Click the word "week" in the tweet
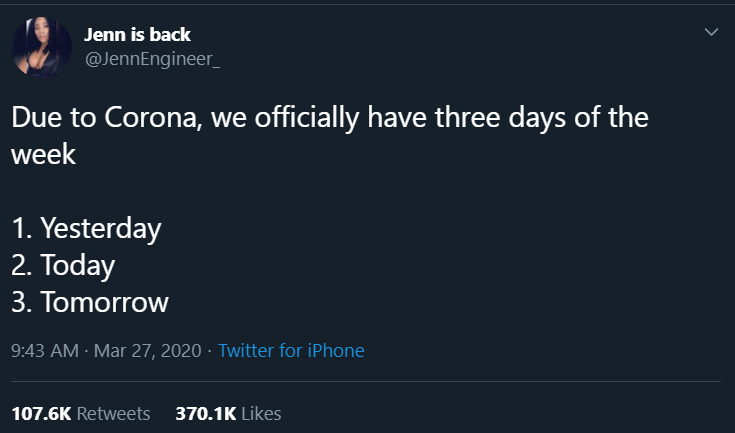Image resolution: width=735 pixels, height=433 pixels. click(44, 155)
